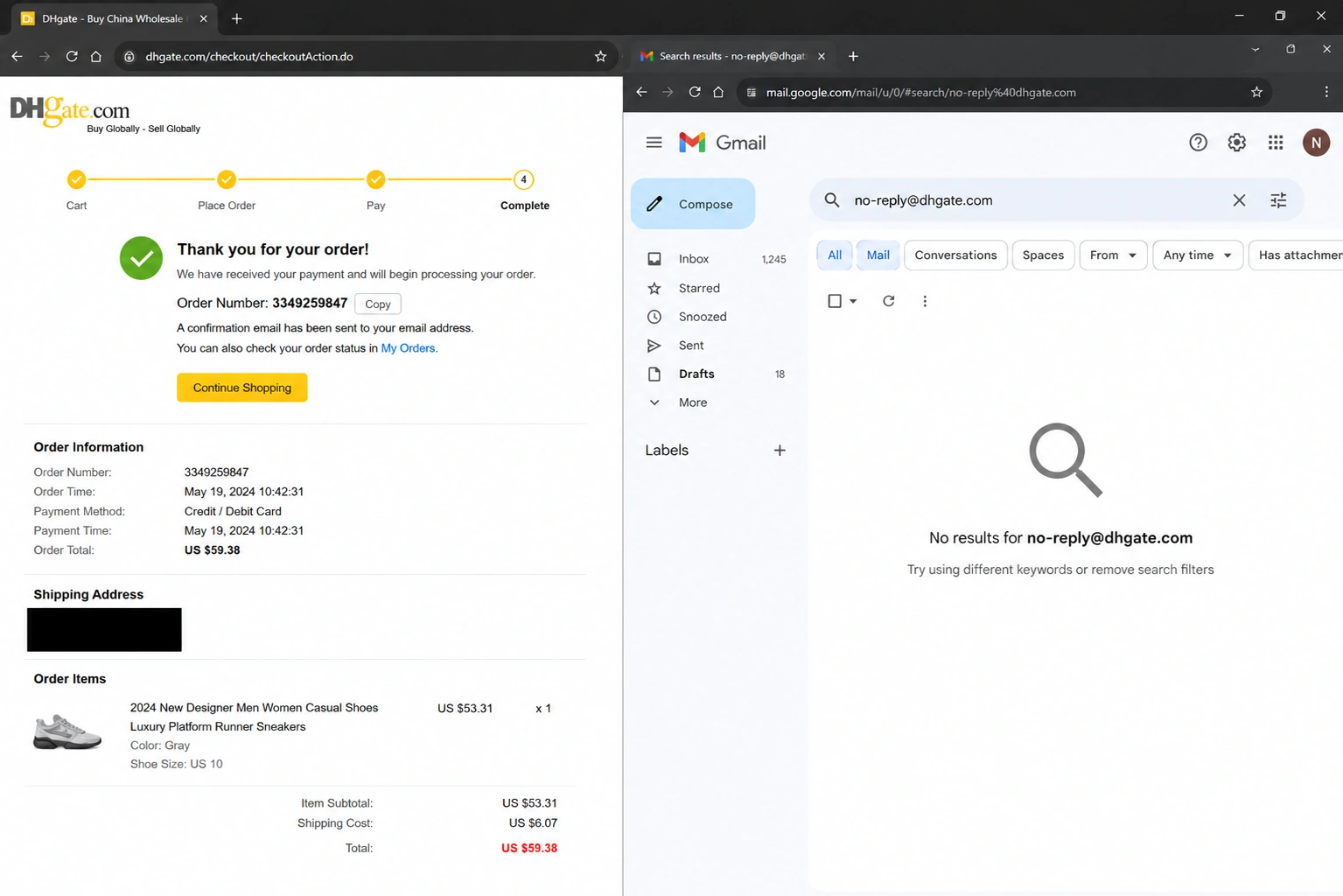Close the Gmail search results tab
This screenshot has width=1343, height=896.
point(821,56)
